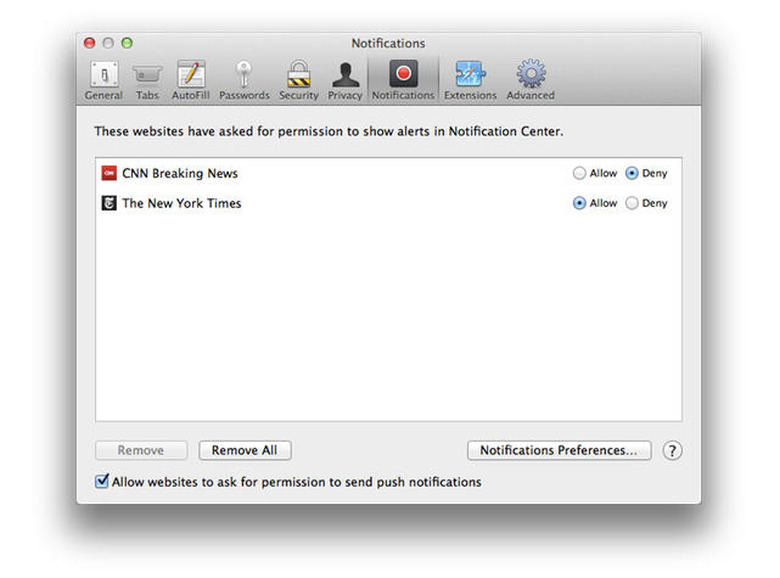Open the Advanced gear pane

pyautogui.click(x=530, y=81)
